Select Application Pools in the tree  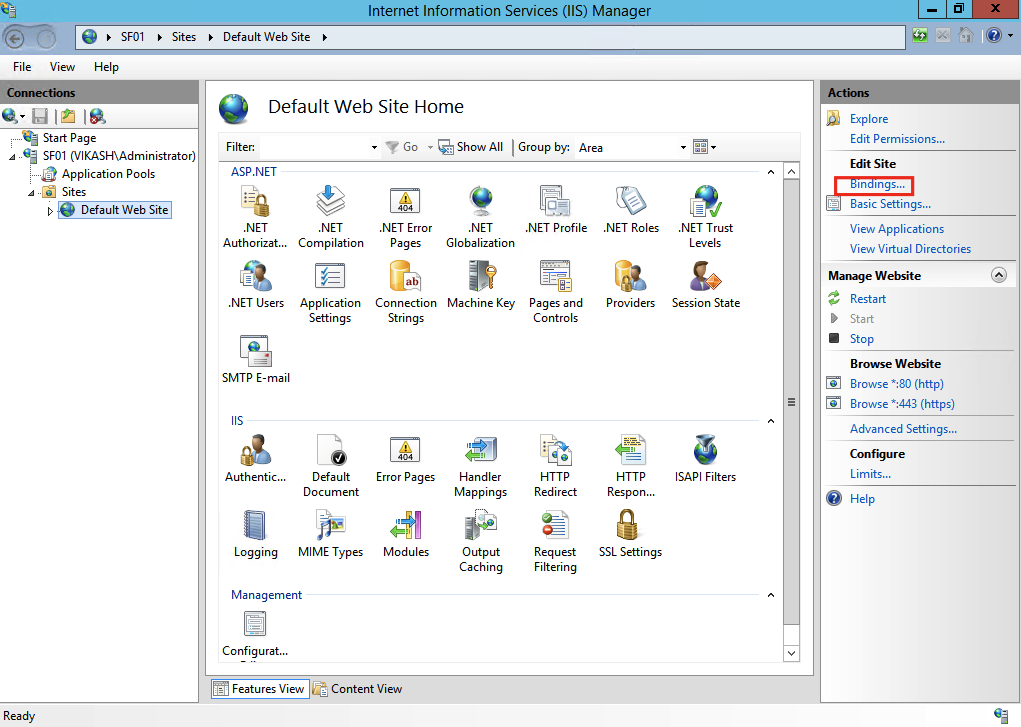coord(108,174)
